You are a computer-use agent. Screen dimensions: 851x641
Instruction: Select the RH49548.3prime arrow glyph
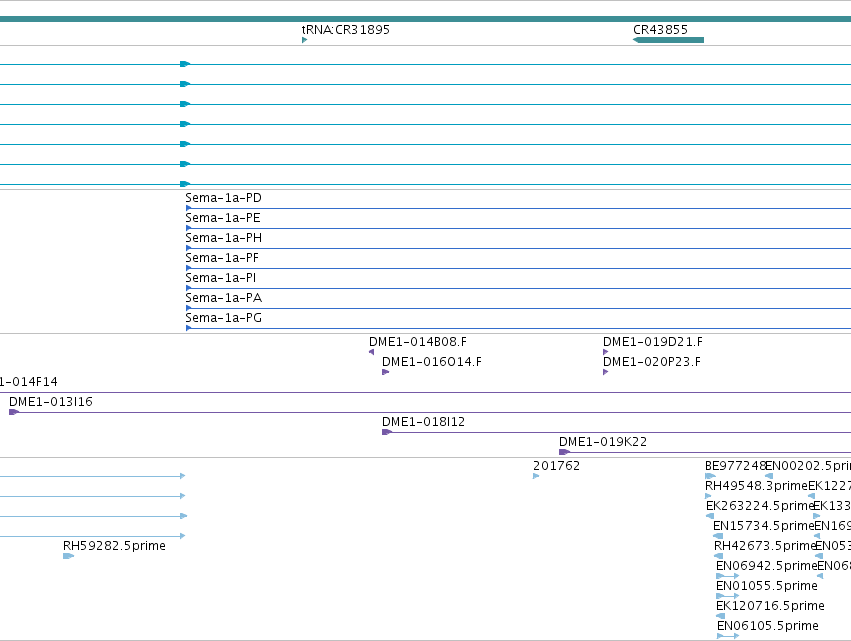point(708,496)
